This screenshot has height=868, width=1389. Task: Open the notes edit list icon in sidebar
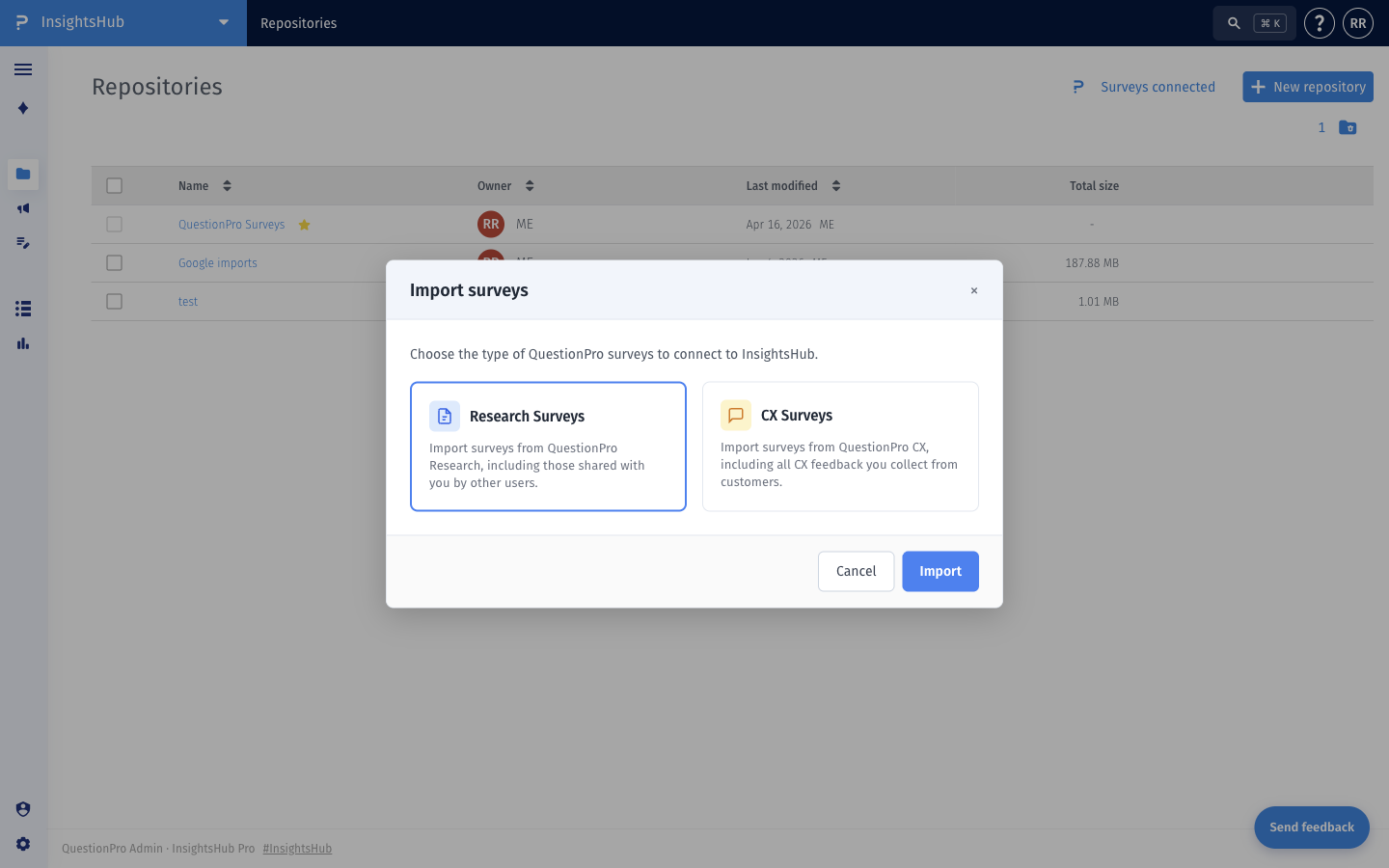pos(23,243)
